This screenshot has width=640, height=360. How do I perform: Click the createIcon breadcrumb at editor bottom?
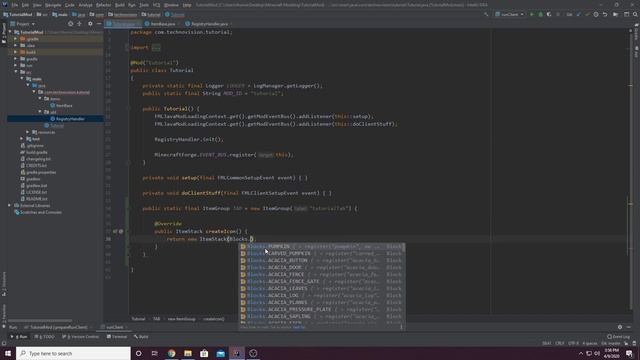pyautogui.click(x=213, y=319)
